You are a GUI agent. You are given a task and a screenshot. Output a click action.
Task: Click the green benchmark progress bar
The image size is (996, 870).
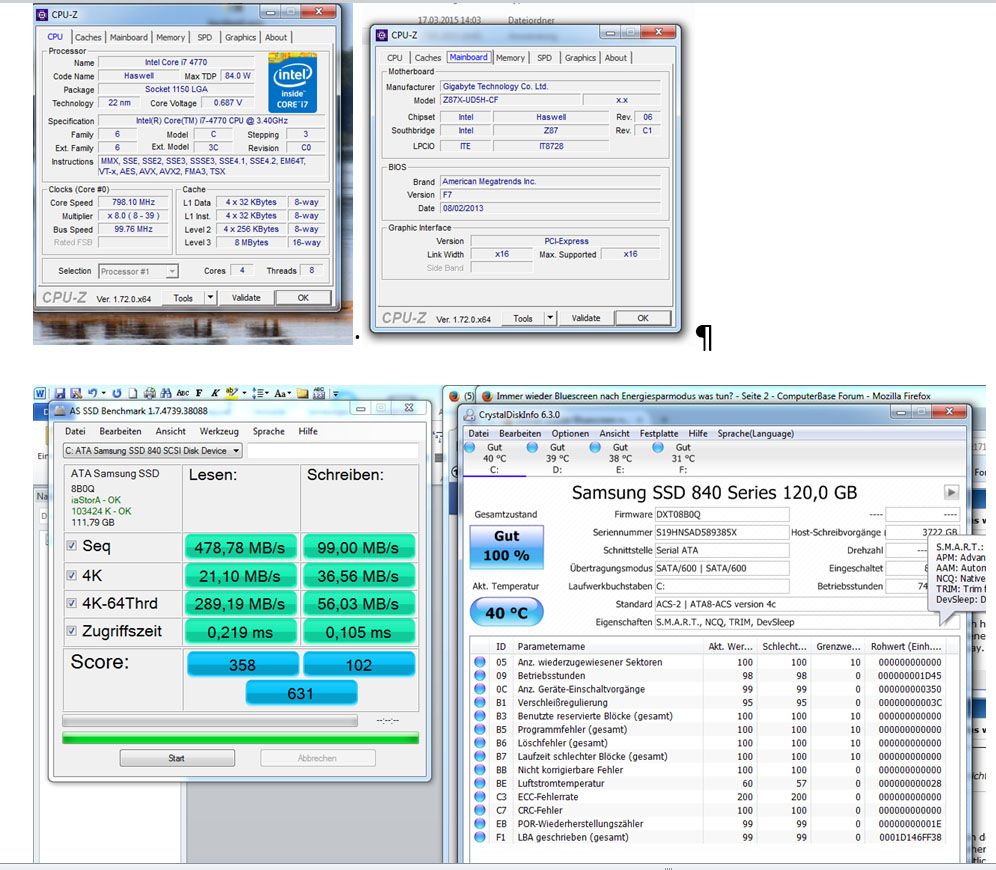tap(240, 738)
